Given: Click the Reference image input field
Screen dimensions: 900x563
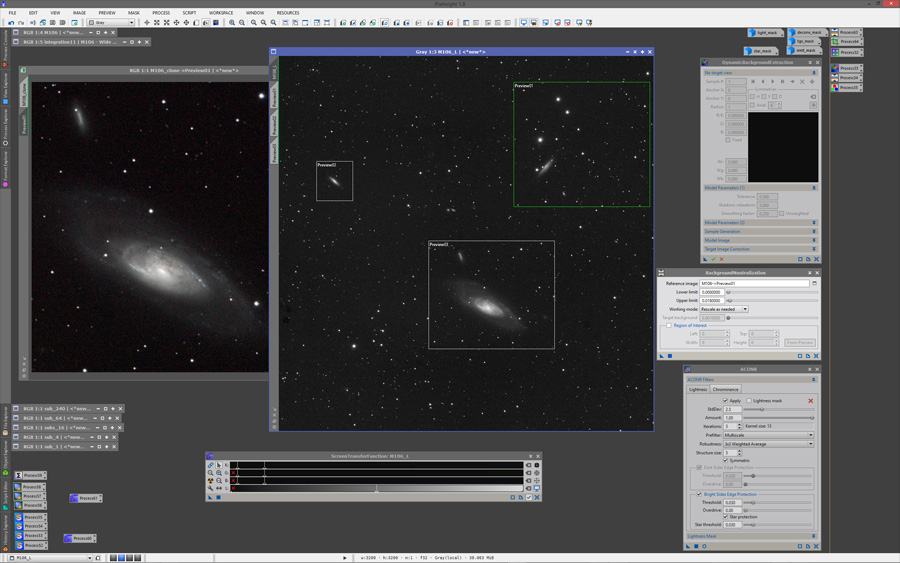Looking at the screenshot, I should 754,283.
